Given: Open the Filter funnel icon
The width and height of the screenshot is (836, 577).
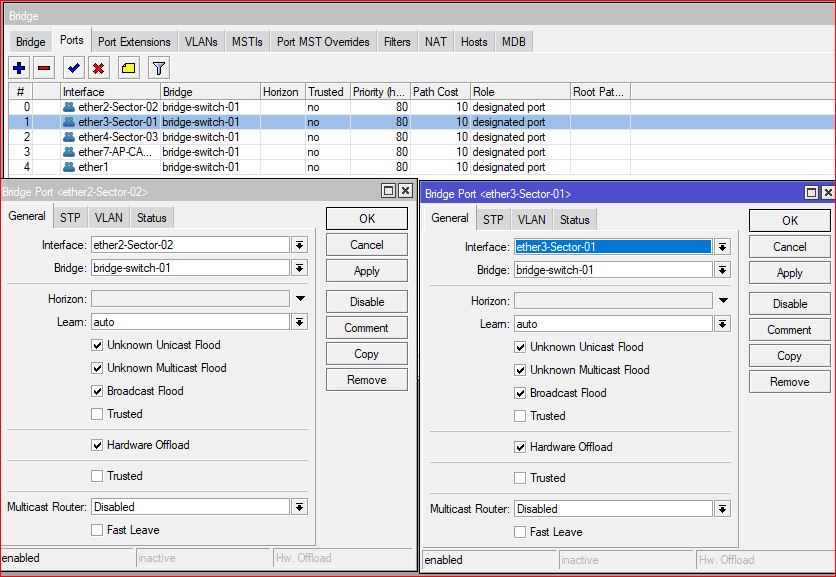Looking at the screenshot, I should pos(158,68).
